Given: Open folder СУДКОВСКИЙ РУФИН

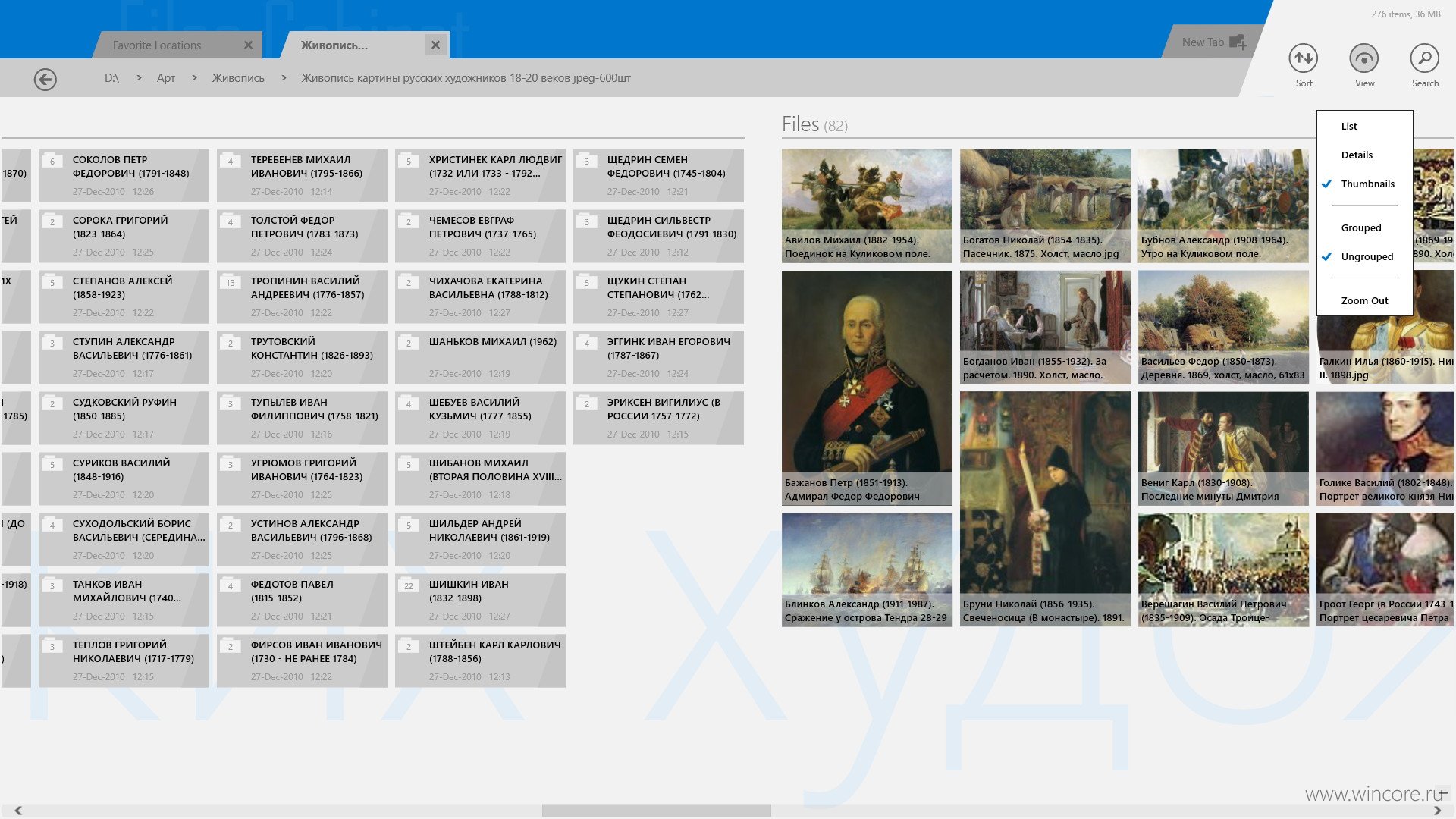Looking at the screenshot, I should click(x=124, y=418).
